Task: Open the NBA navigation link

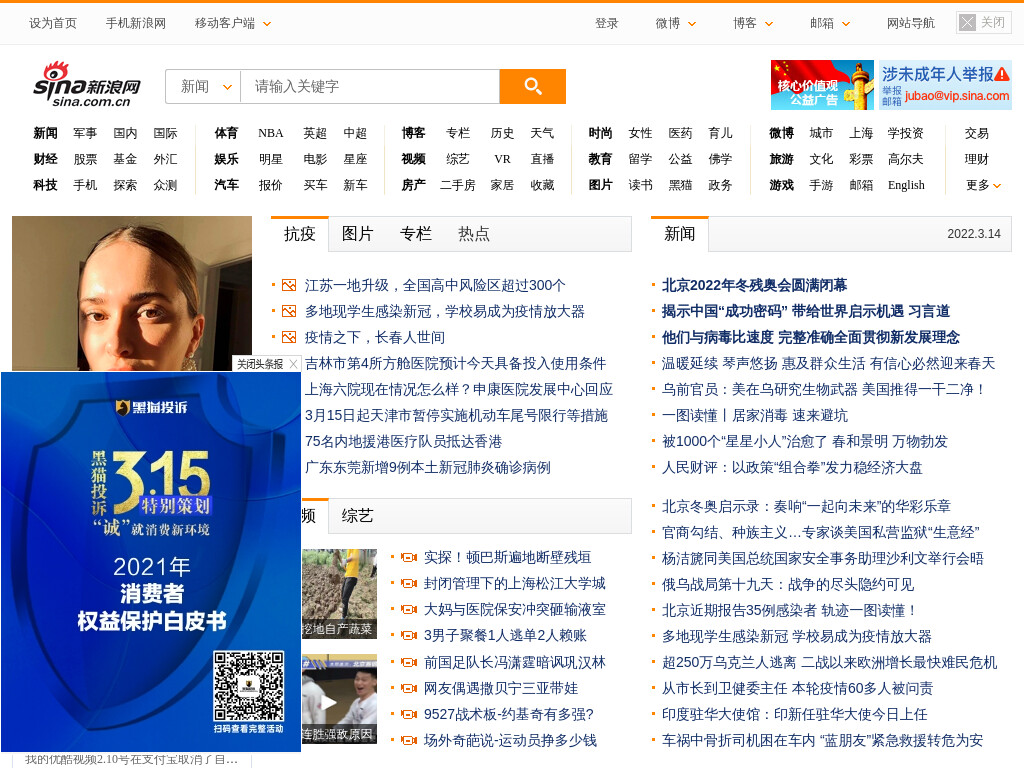Action: pos(270,133)
